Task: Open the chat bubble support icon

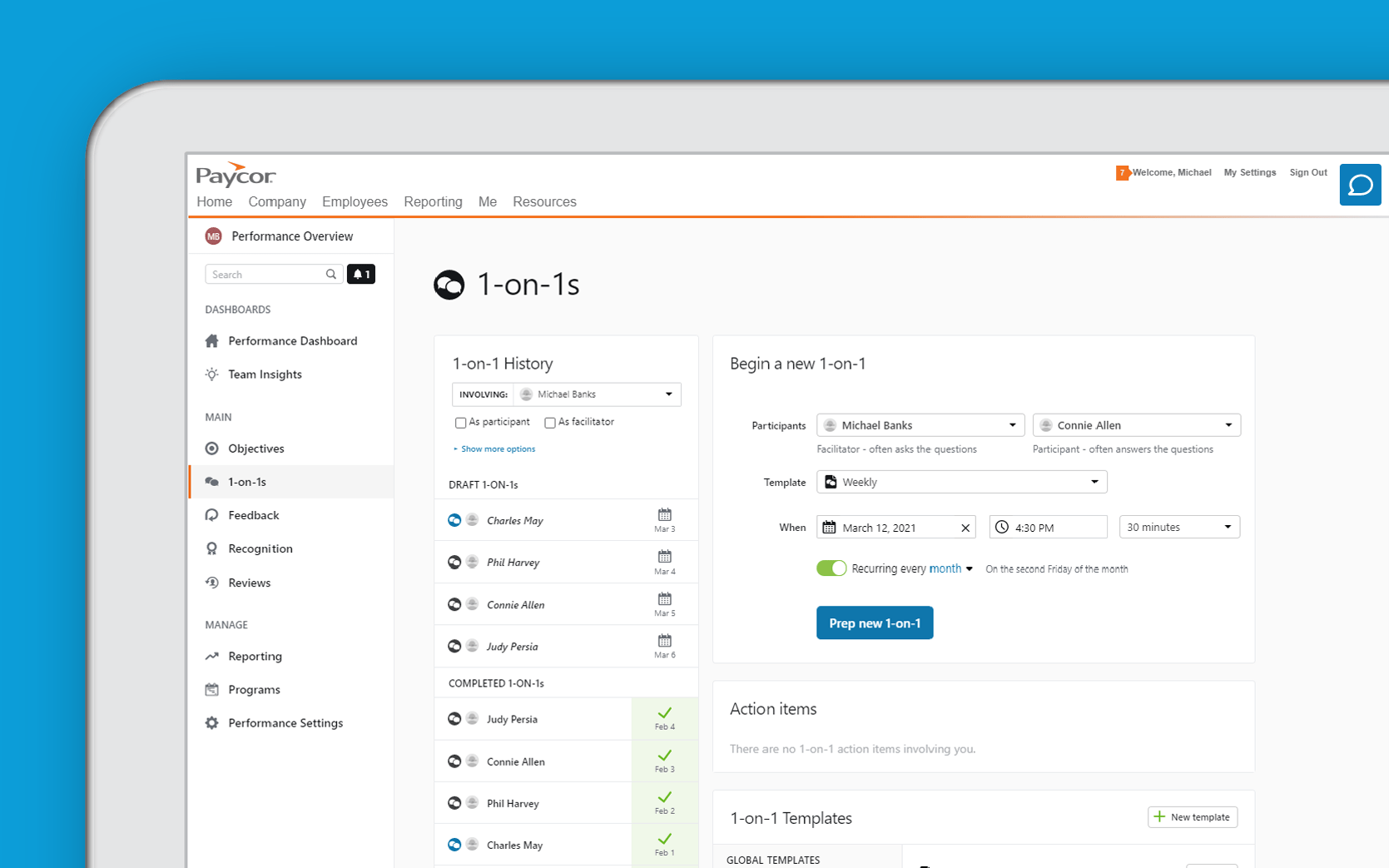Action: click(x=1360, y=185)
